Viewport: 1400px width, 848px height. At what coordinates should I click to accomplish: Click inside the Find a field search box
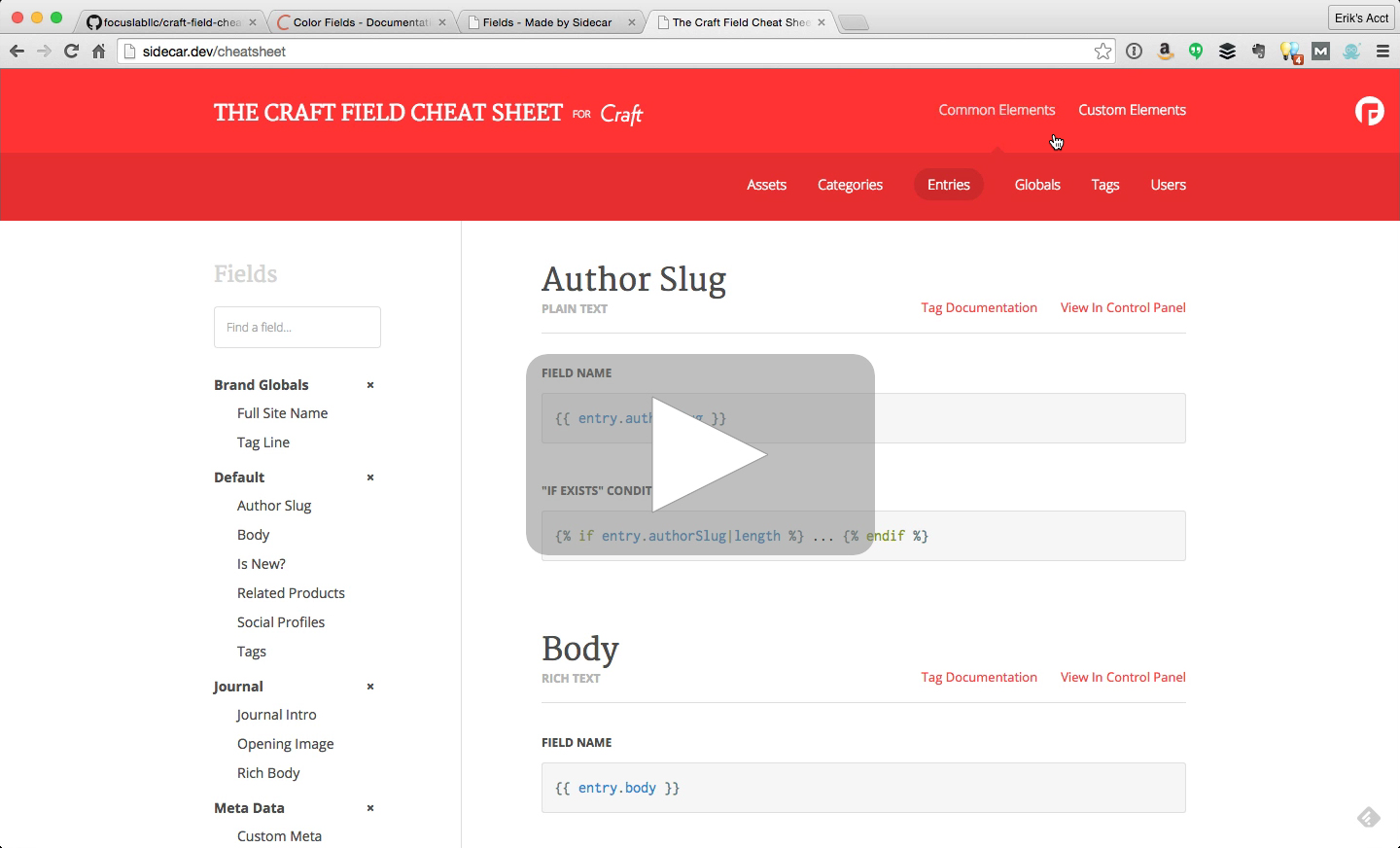coord(297,327)
